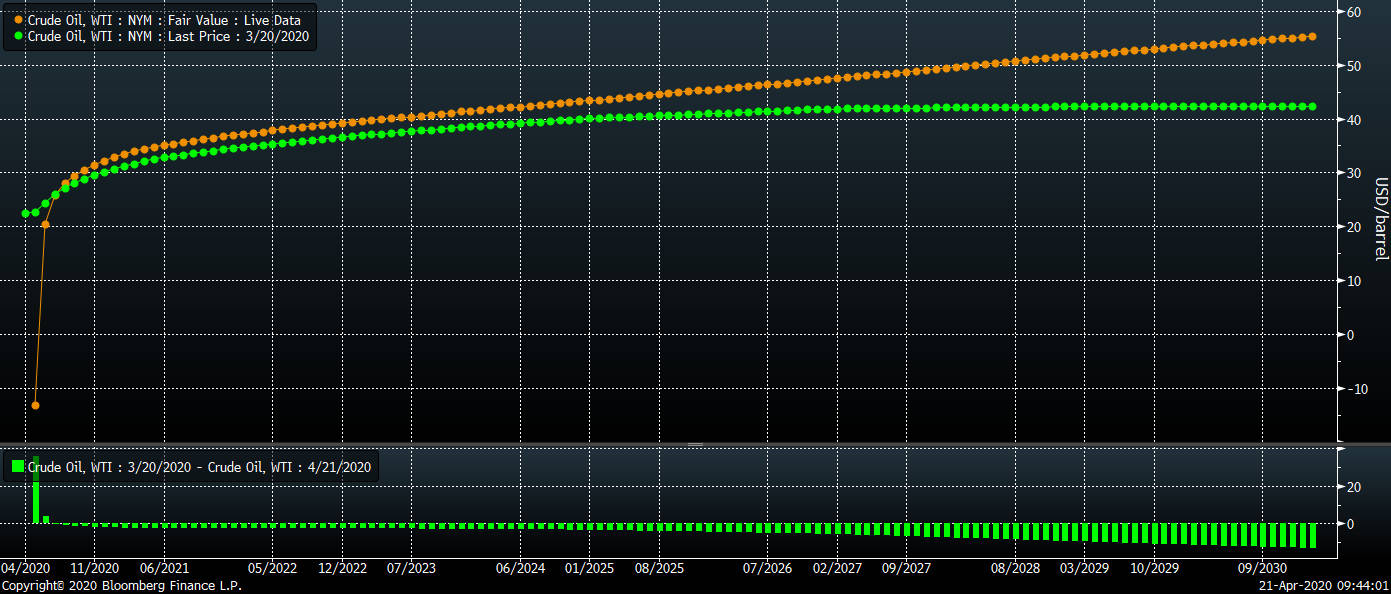
Task: Click the orange Fair Value legend dot
Action: point(18,20)
